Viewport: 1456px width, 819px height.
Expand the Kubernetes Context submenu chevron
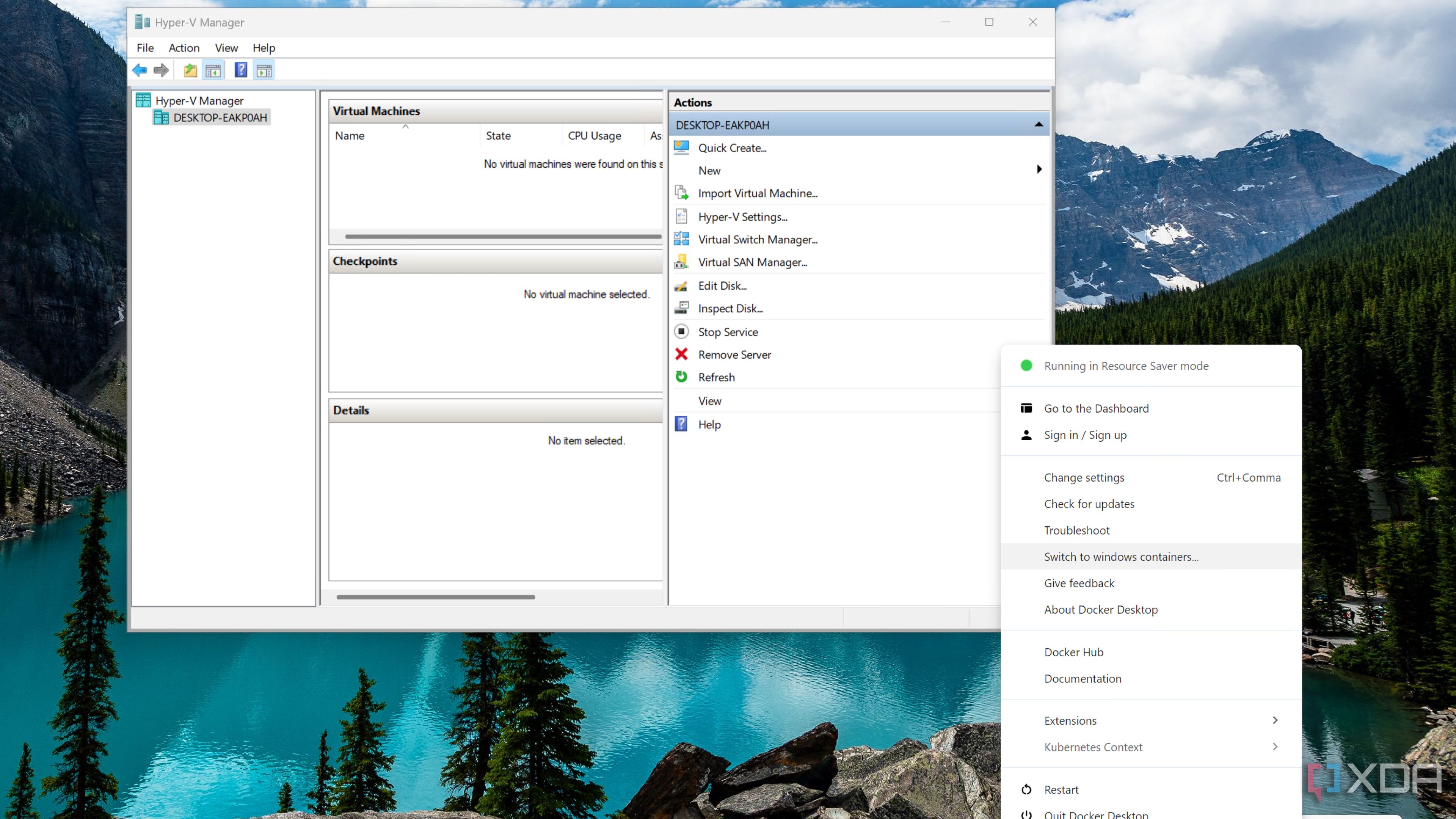[x=1275, y=747]
